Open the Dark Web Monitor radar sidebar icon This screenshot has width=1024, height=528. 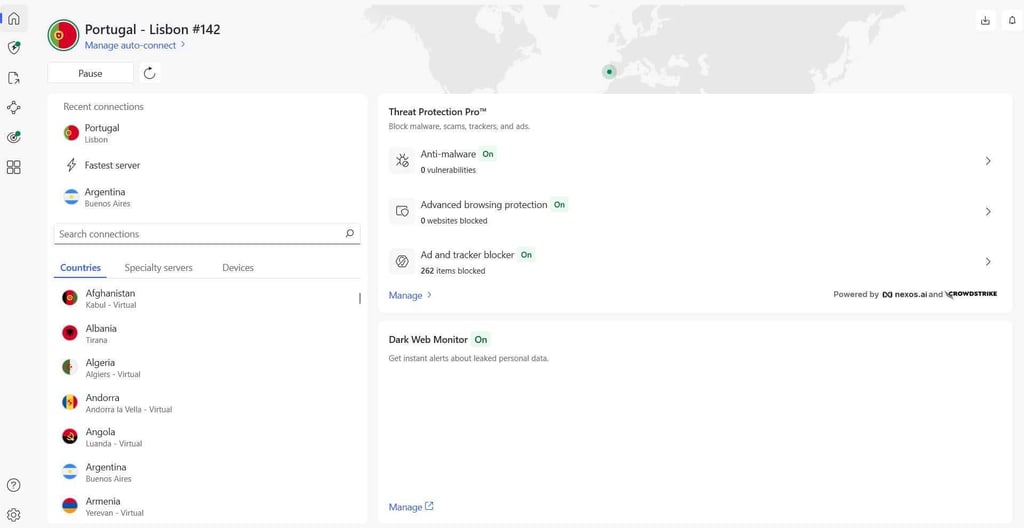pos(14,137)
